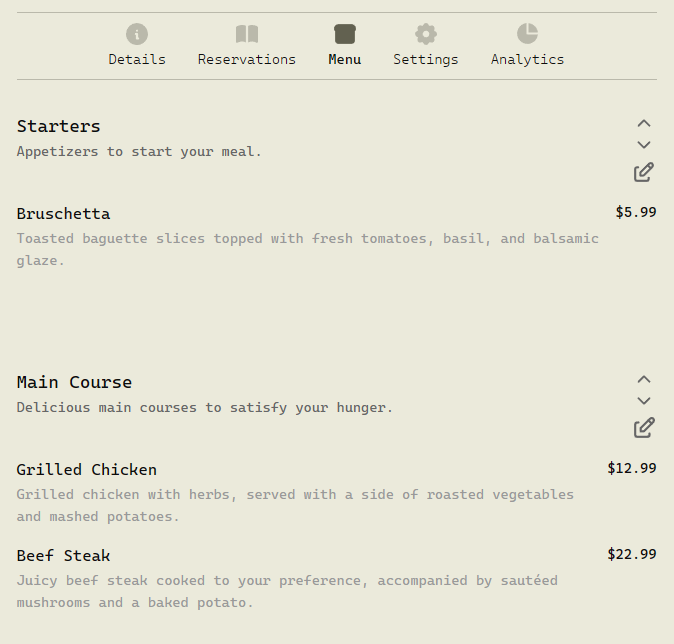Open the Bruschetta menu item
Viewport: 674px width, 644px height.
pos(64,214)
